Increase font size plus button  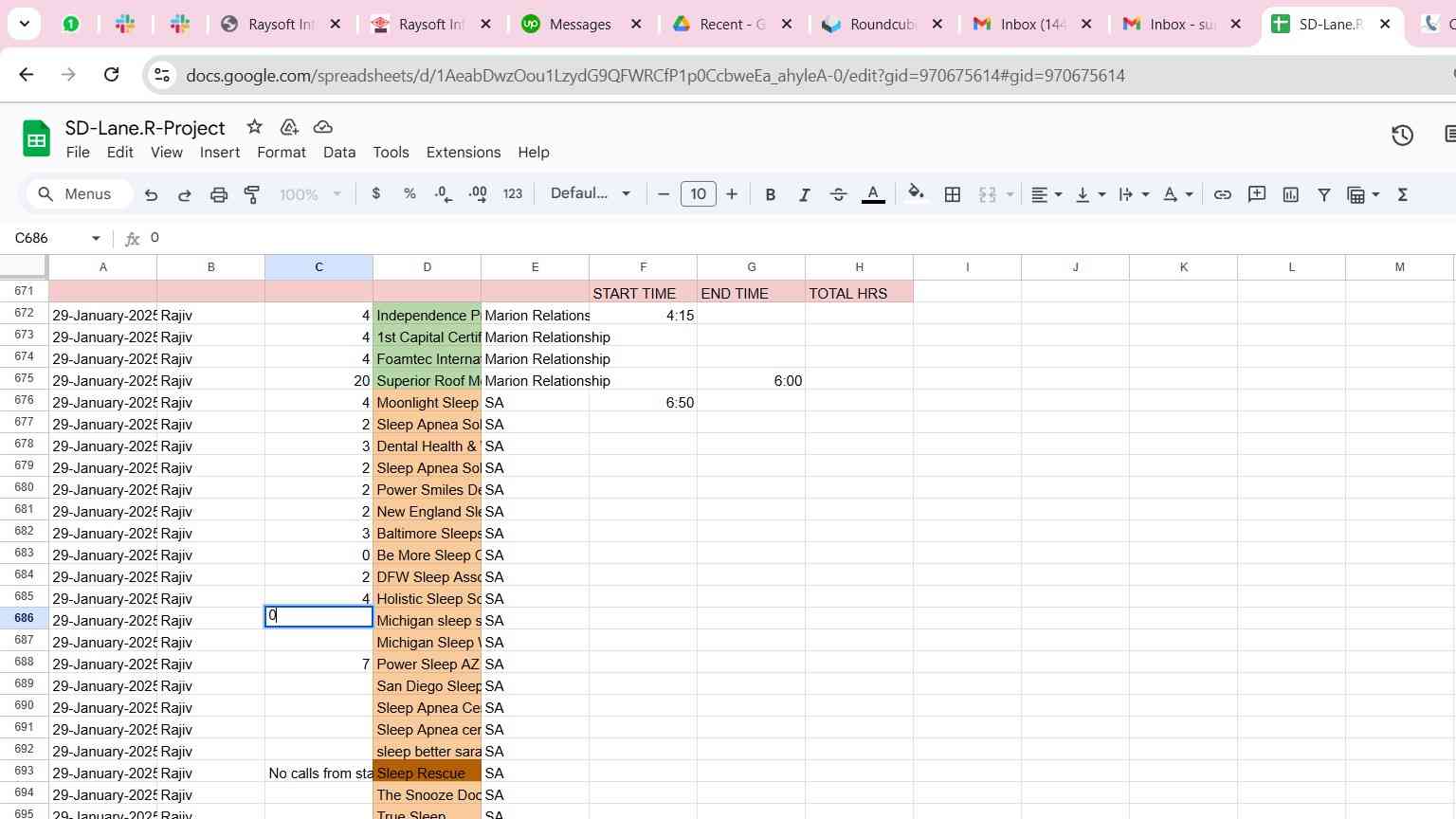pos(732,194)
